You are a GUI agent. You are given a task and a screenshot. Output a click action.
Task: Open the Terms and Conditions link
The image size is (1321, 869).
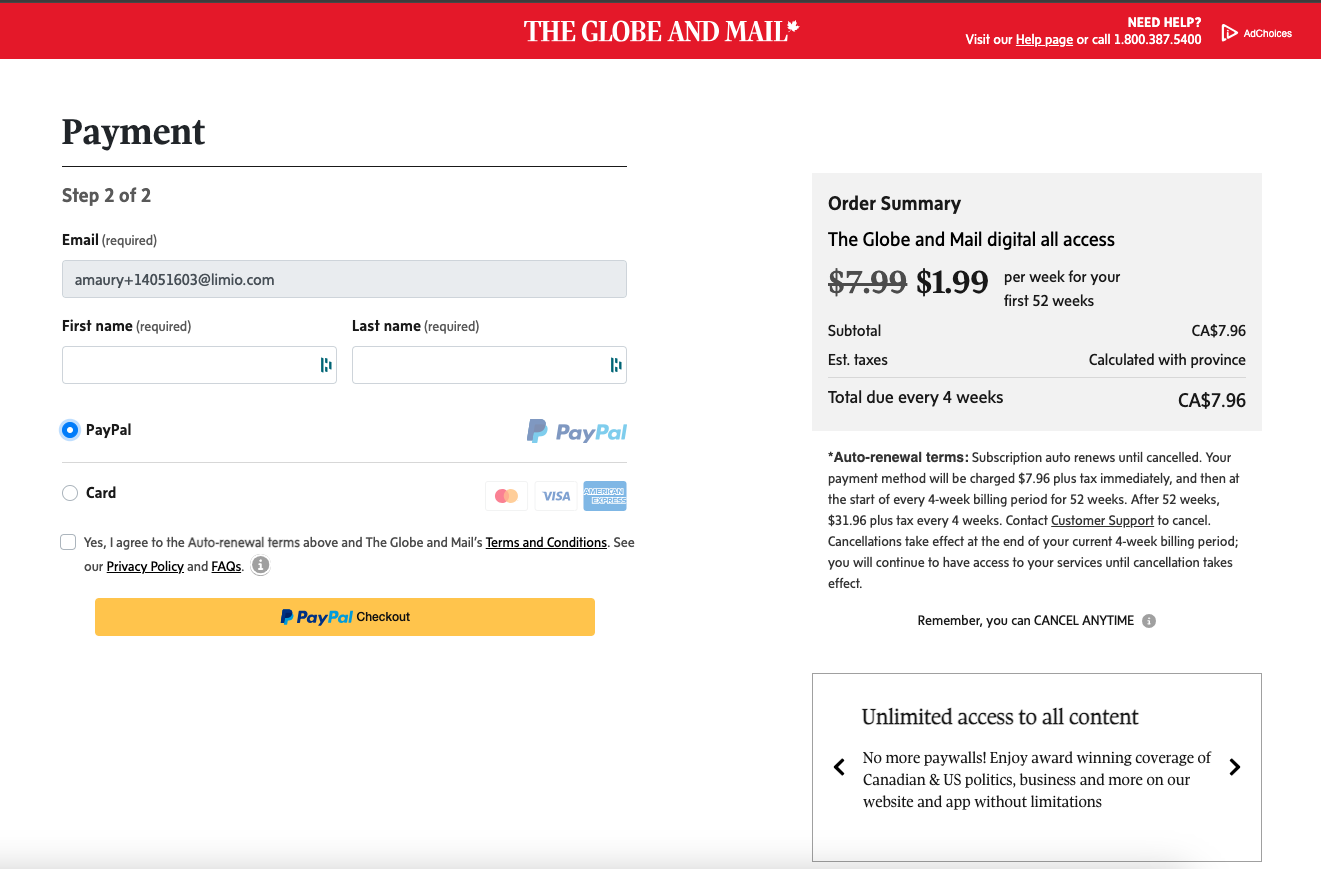tap(546, 542)
